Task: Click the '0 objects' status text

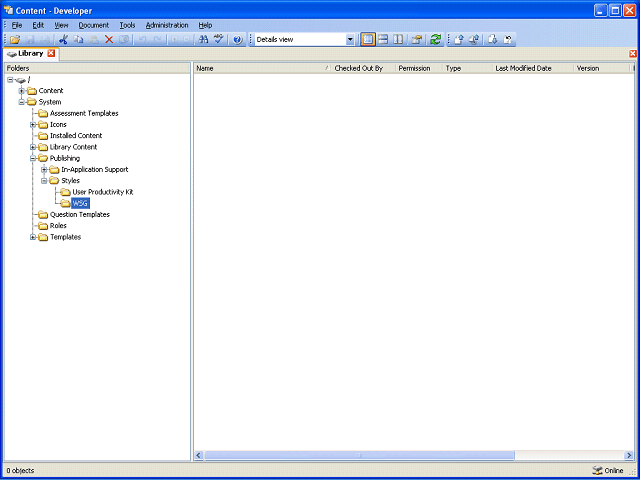Action: (x=20, y=470)
